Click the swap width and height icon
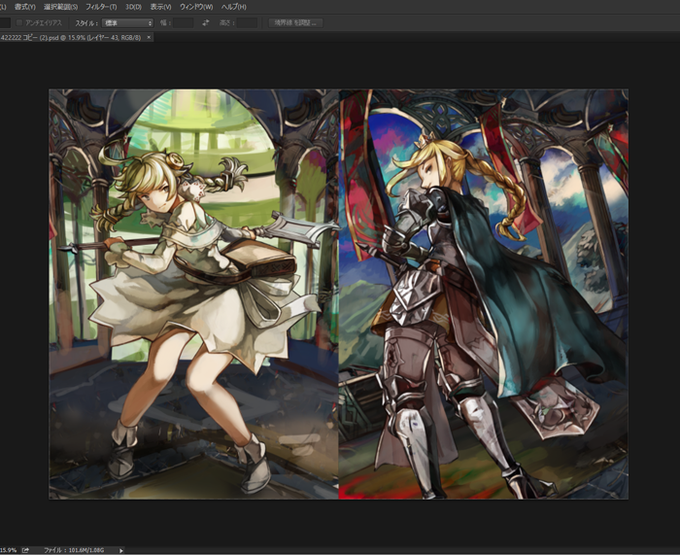The image size is (680, 555). pyautogui.click(x=206, y=23)
